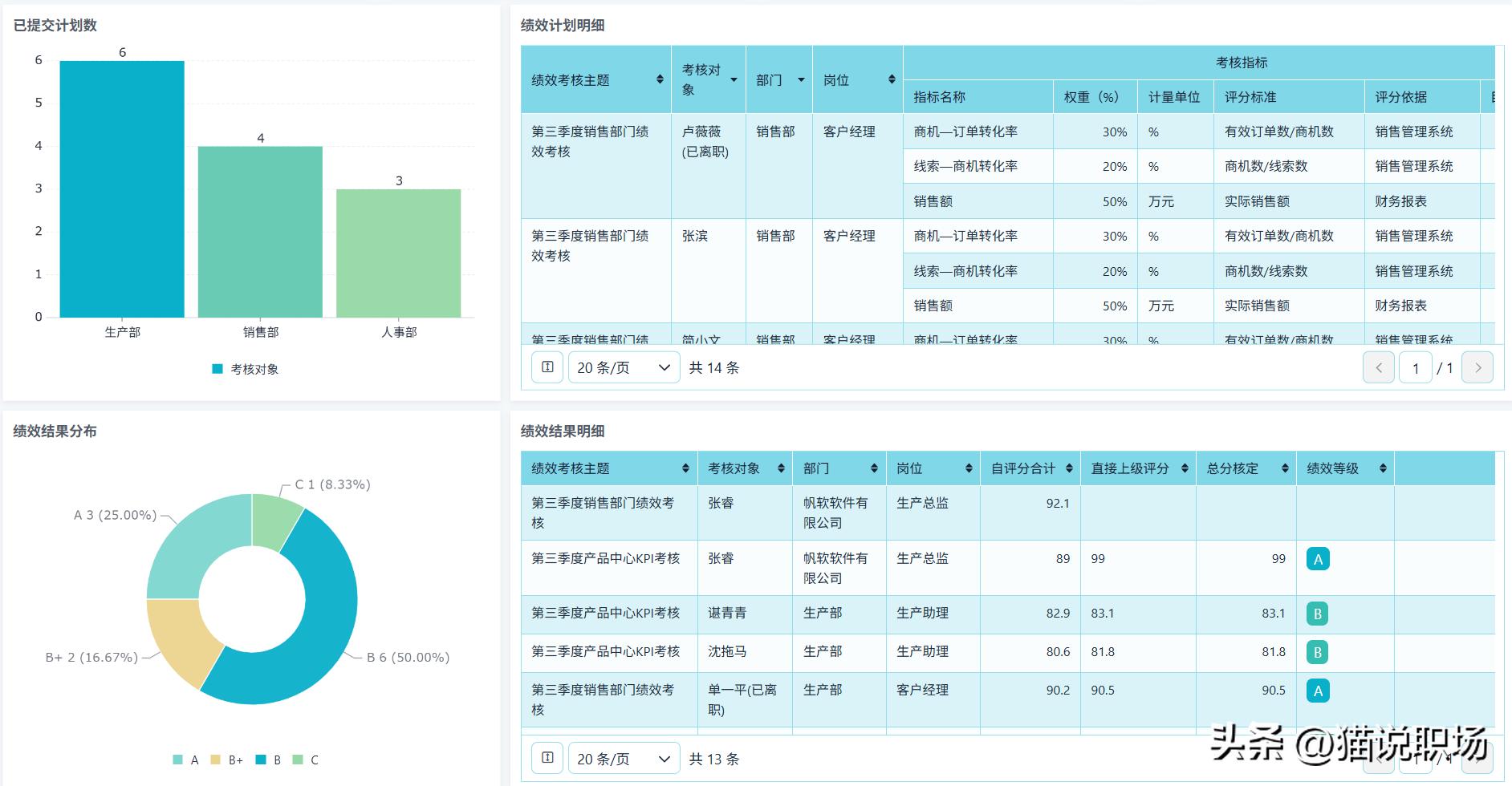Click the pagination settings icon in 绩效结果明细 footer
The height and width of the screenshot is (786, 1512).
click(547, 757)
